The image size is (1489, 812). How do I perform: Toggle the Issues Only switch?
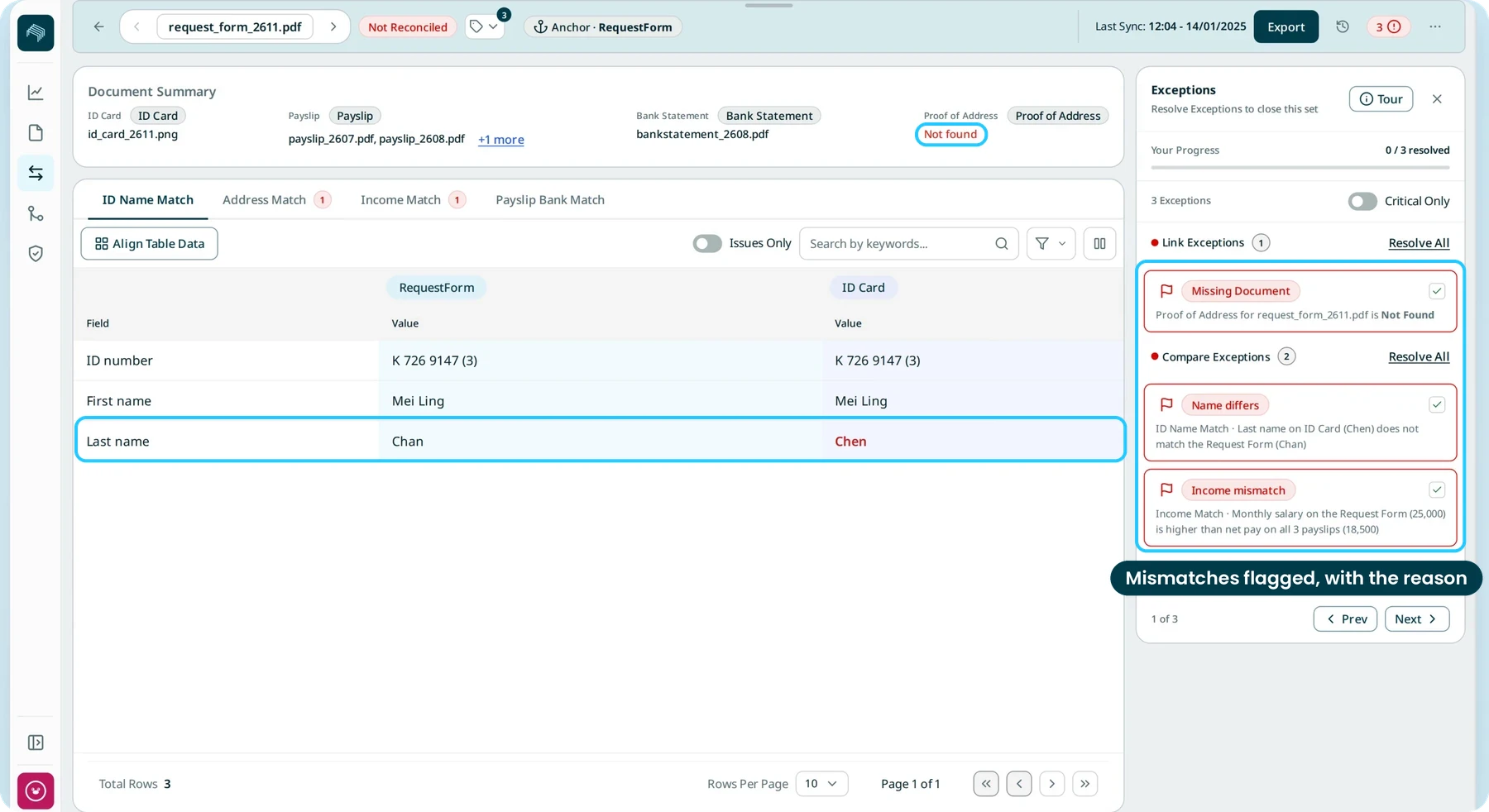(x=707, y=243)
